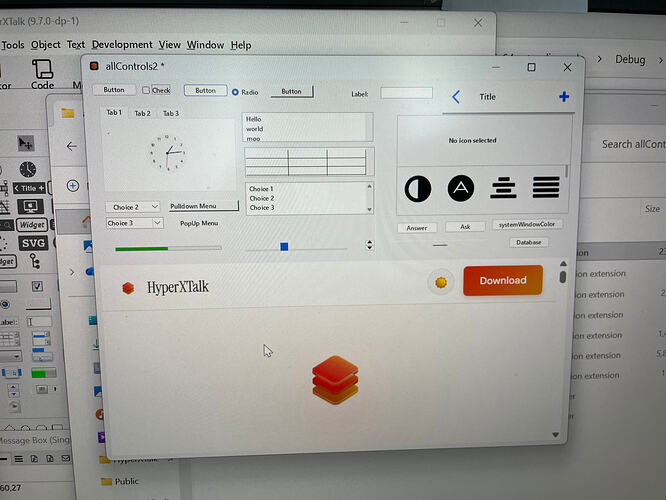This screenshot has height=500, width=666.
Task: Click the blue slider thumb
Action: tap(284, 246)
